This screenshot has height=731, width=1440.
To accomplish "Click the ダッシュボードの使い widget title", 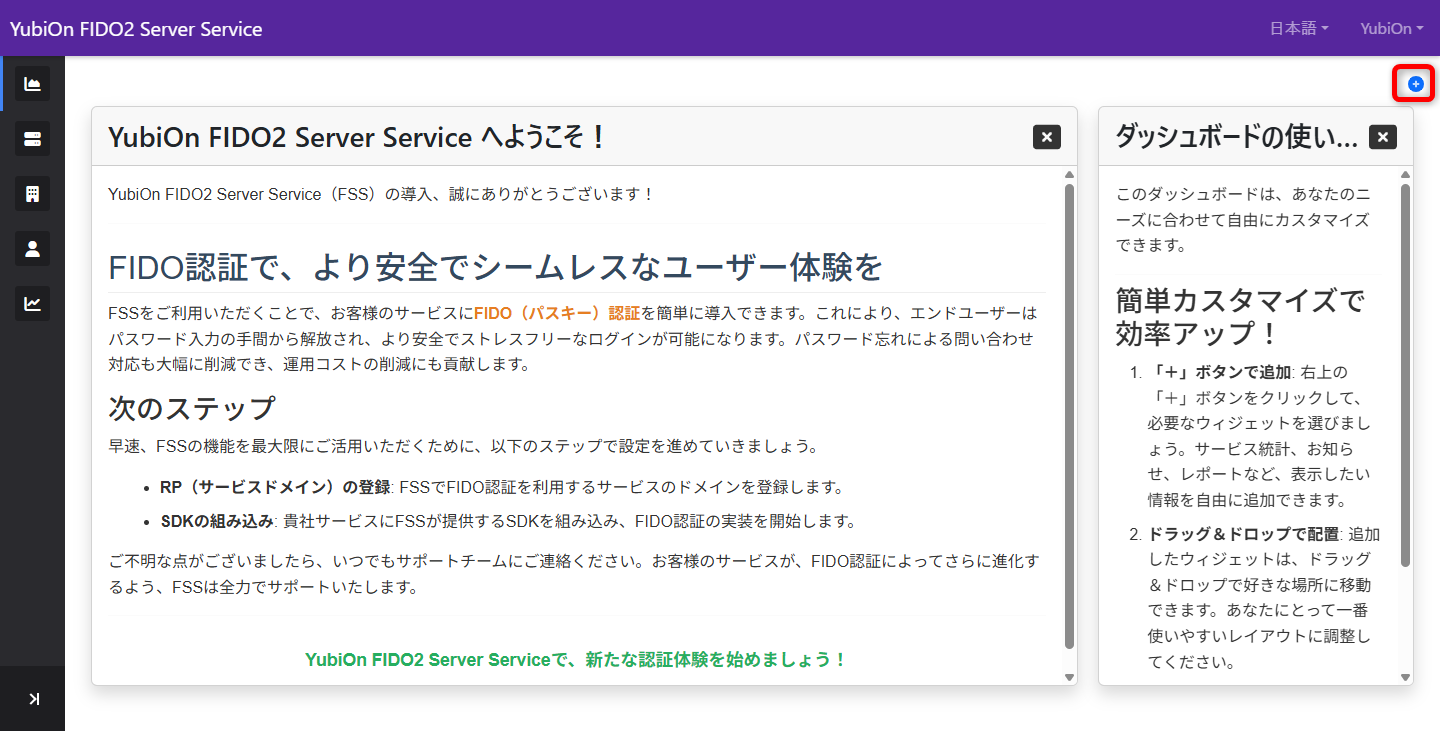I will (x=1236, y=137).
